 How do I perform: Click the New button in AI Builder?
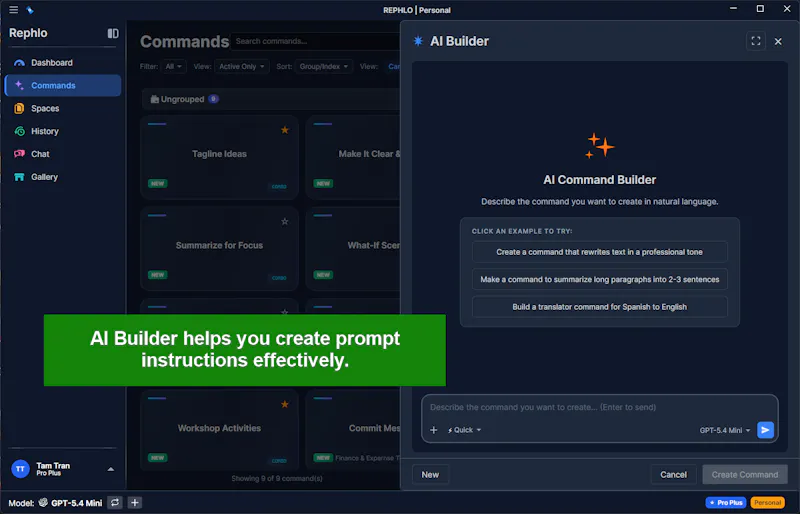[x=430, y=475]
